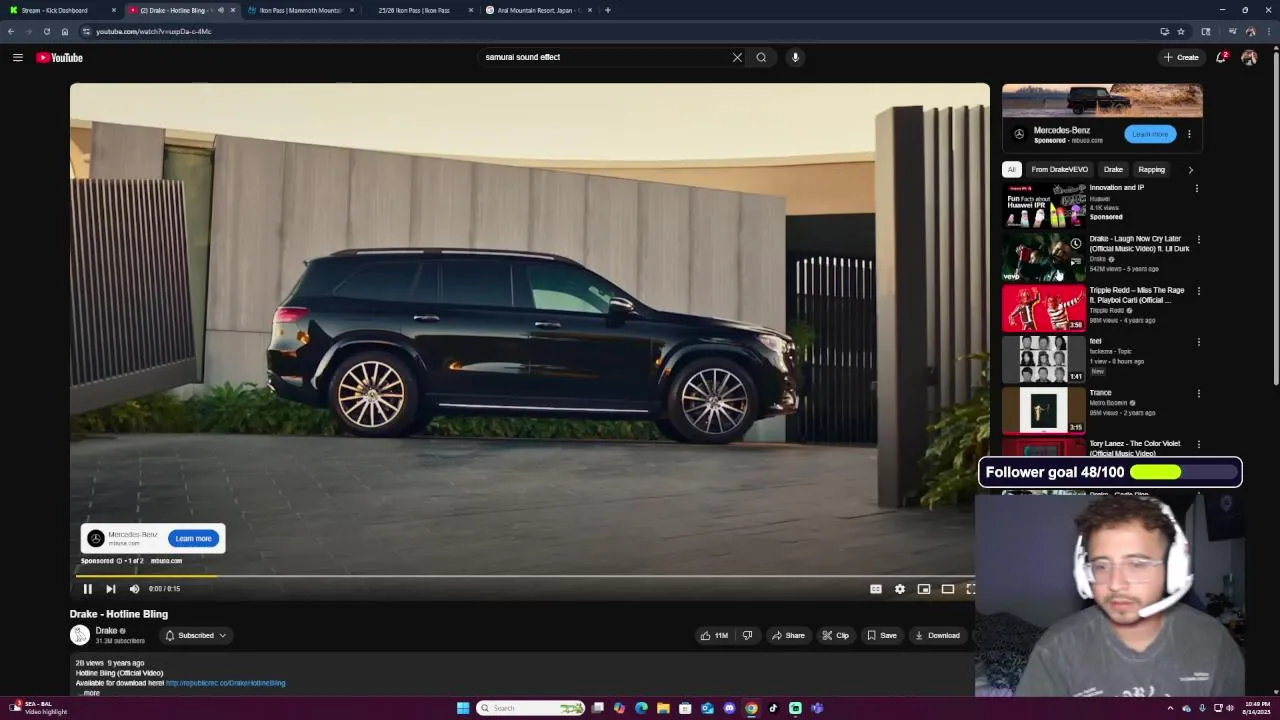
Task: Show hidden system tray icons
Action: pyautogui.click(x=1170, y=708)
